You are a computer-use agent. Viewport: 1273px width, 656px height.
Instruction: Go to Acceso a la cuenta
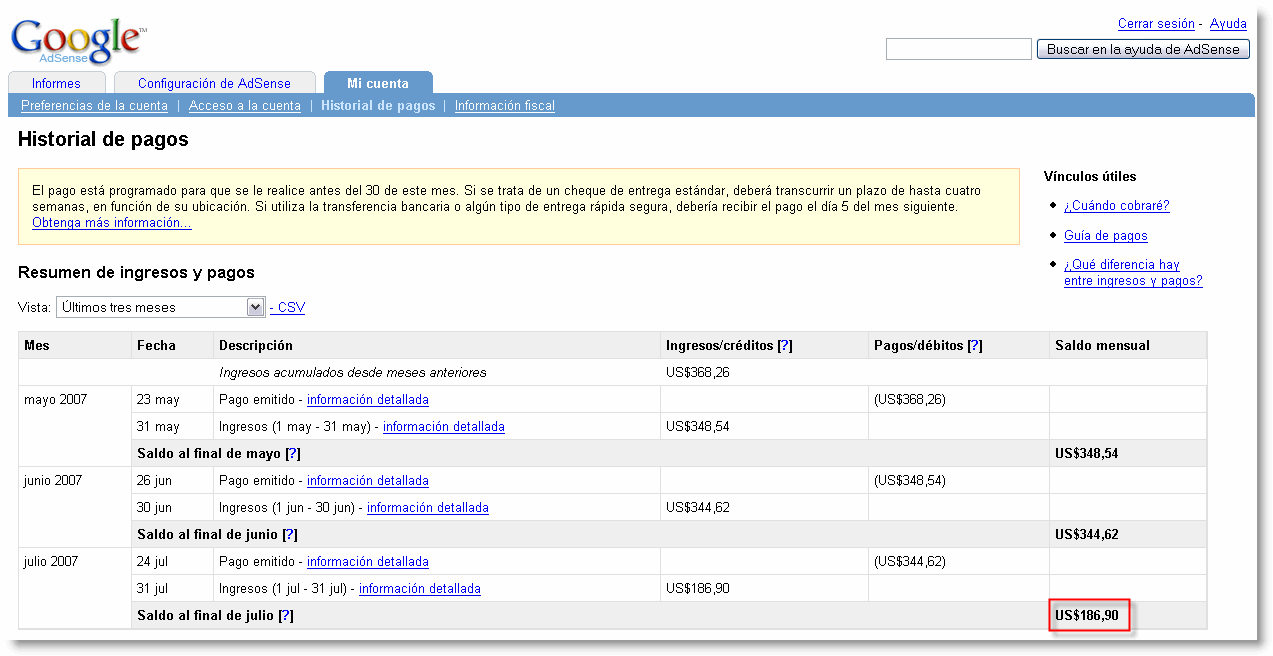(x=245, y=106)
